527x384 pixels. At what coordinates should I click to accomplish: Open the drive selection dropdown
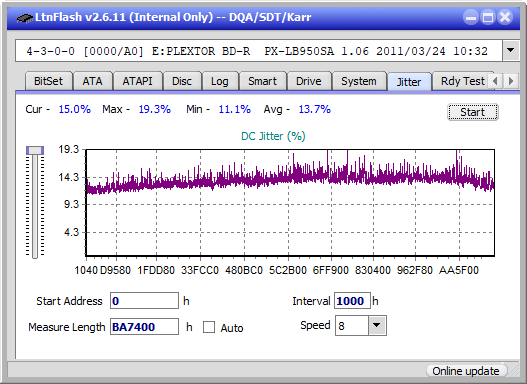click(511, 51)
